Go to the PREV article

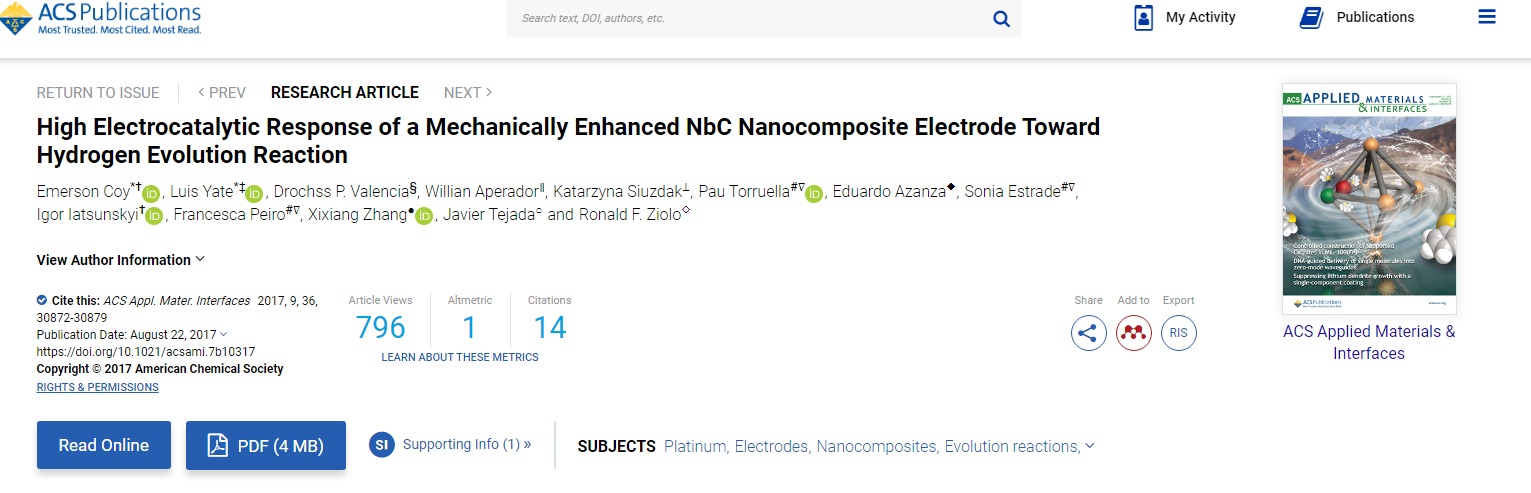click(x=222, y=92)
